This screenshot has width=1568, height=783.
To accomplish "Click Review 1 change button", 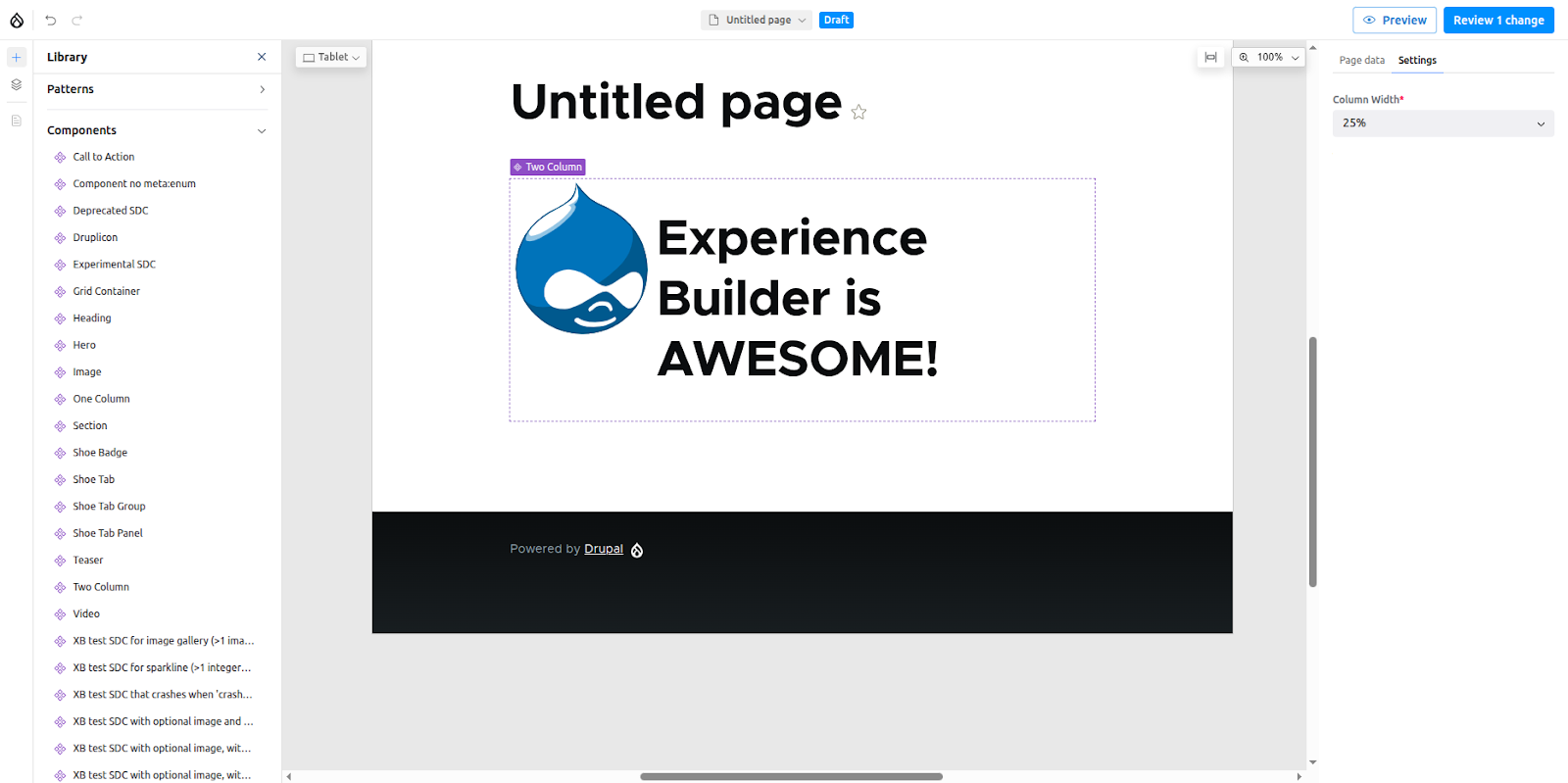I will (1498, 20).
